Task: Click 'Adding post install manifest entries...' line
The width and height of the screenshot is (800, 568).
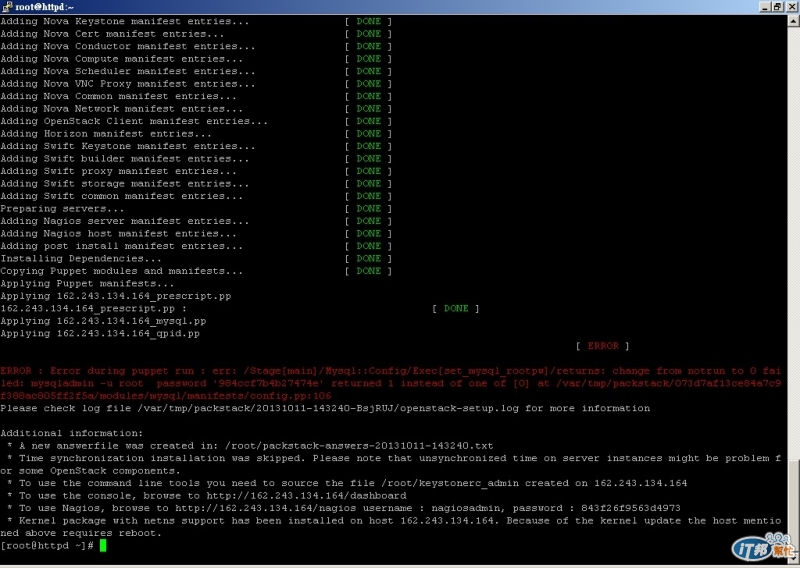Action: point(121,246)
